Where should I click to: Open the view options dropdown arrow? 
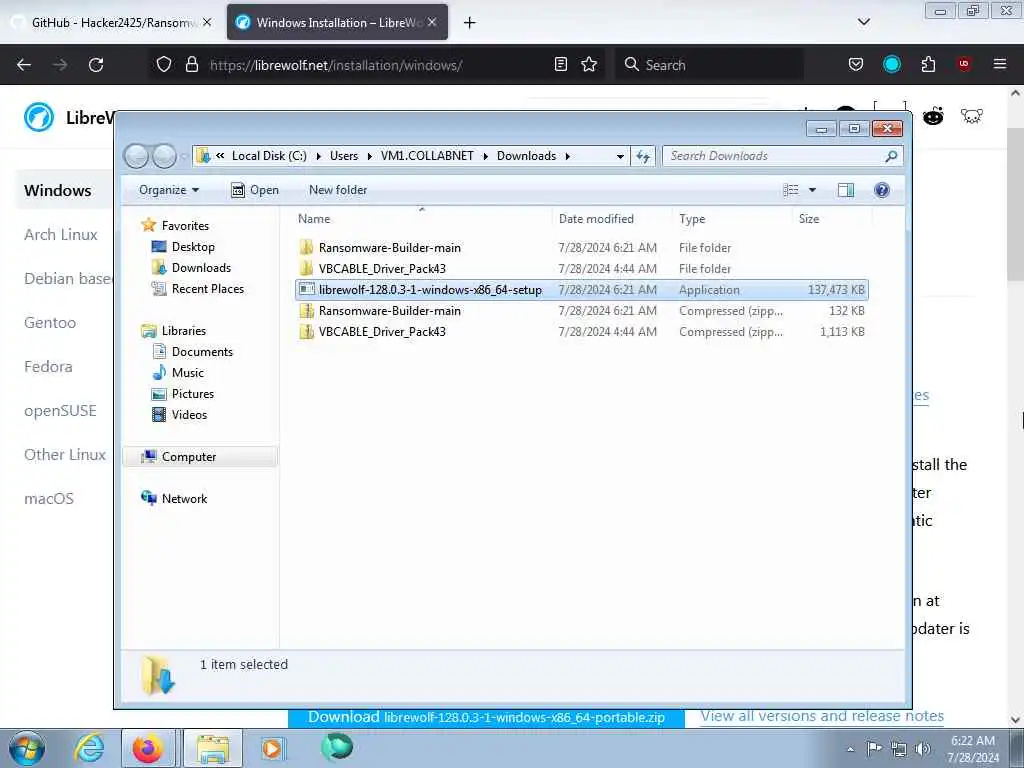pos(812,190)
